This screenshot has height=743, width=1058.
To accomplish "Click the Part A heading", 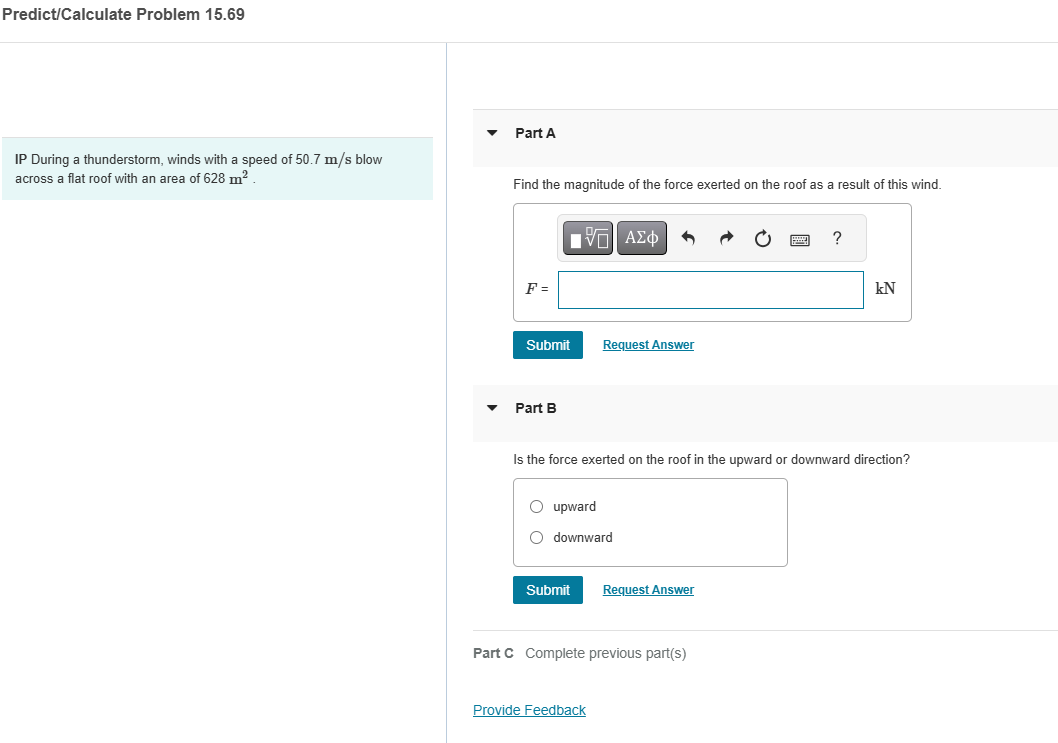I will point(535,132).
